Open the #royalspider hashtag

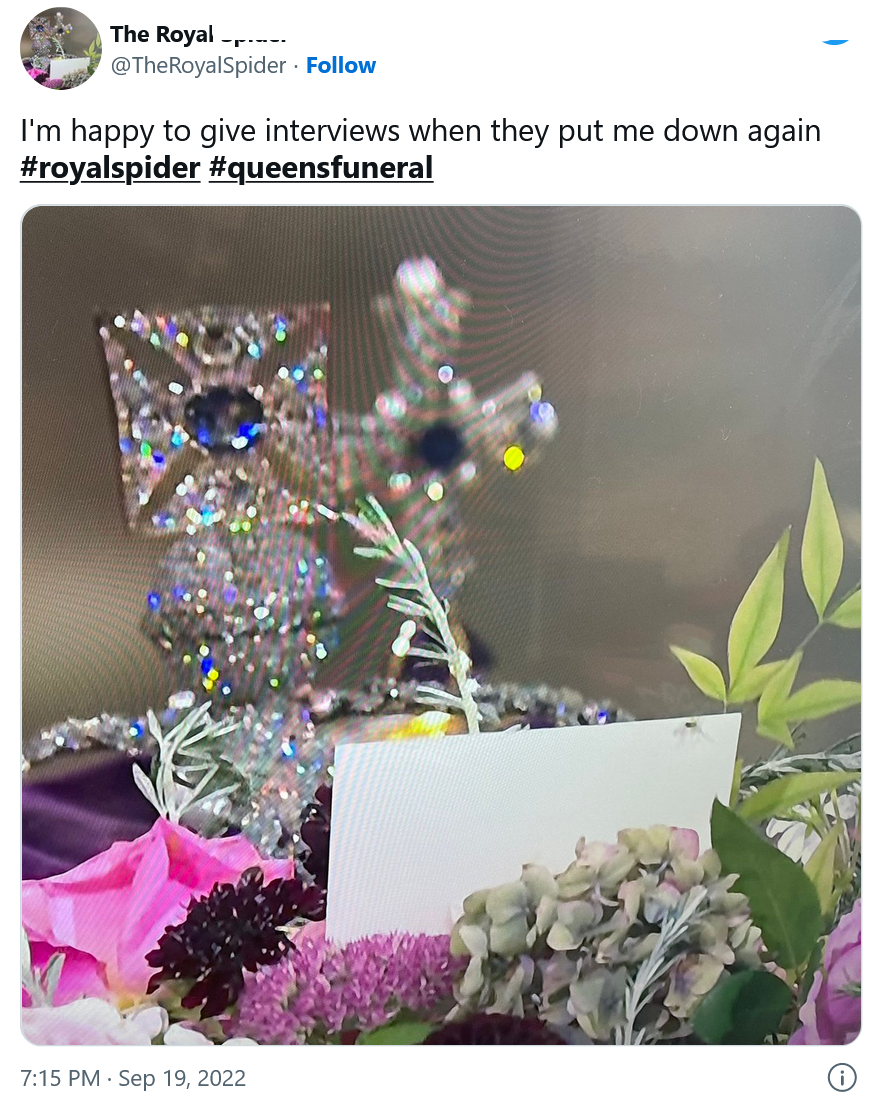tap(110, 168)
